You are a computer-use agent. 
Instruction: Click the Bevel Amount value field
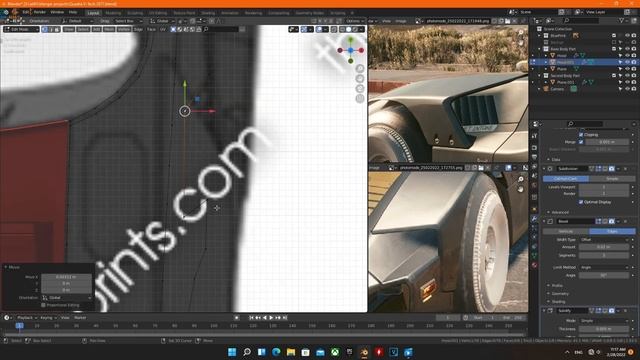(x=604, y=247)
